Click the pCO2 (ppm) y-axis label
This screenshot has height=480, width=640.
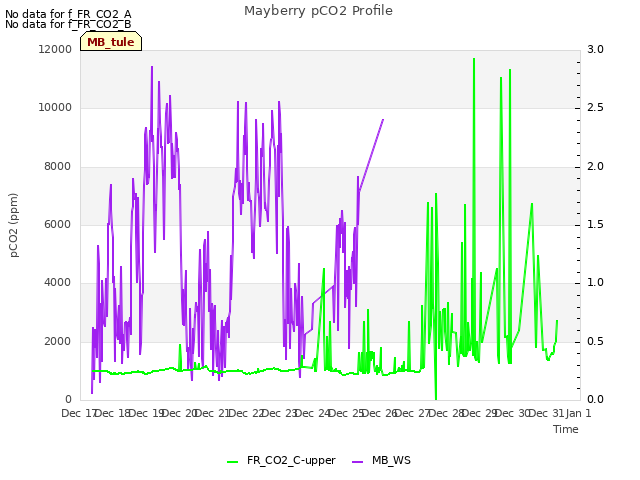pyautogui.click(x=13, y=225)
